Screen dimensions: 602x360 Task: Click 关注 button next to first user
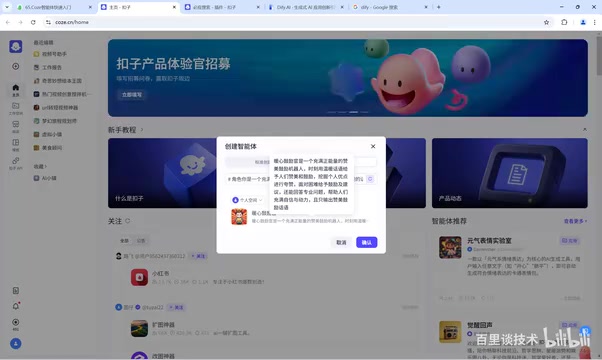(x=199, y=256)
